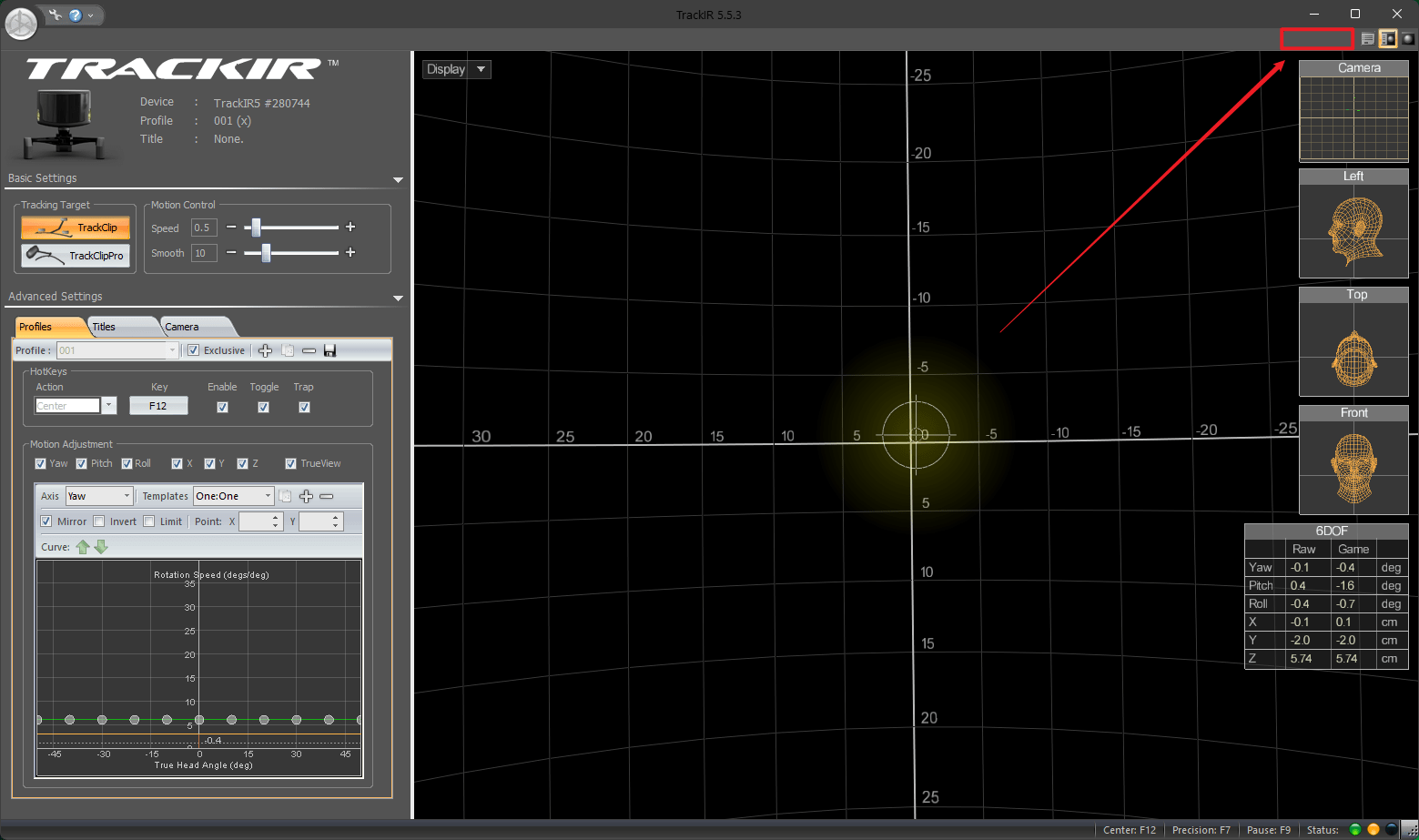The image size is (1419, 840).
Task: Click the Front head view thumbnail
Action: point(1353,460)
